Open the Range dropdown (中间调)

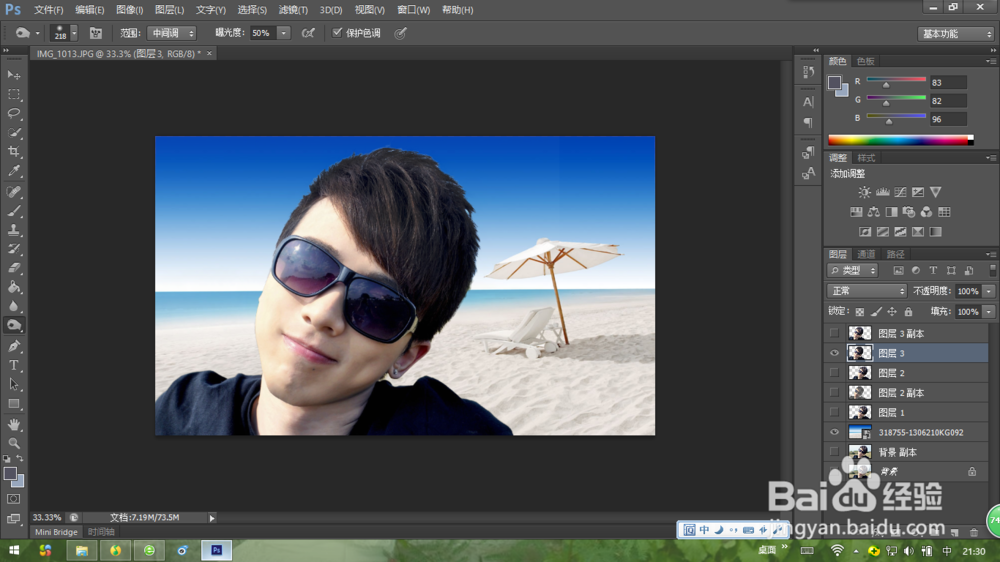click(x=172, y=33)
